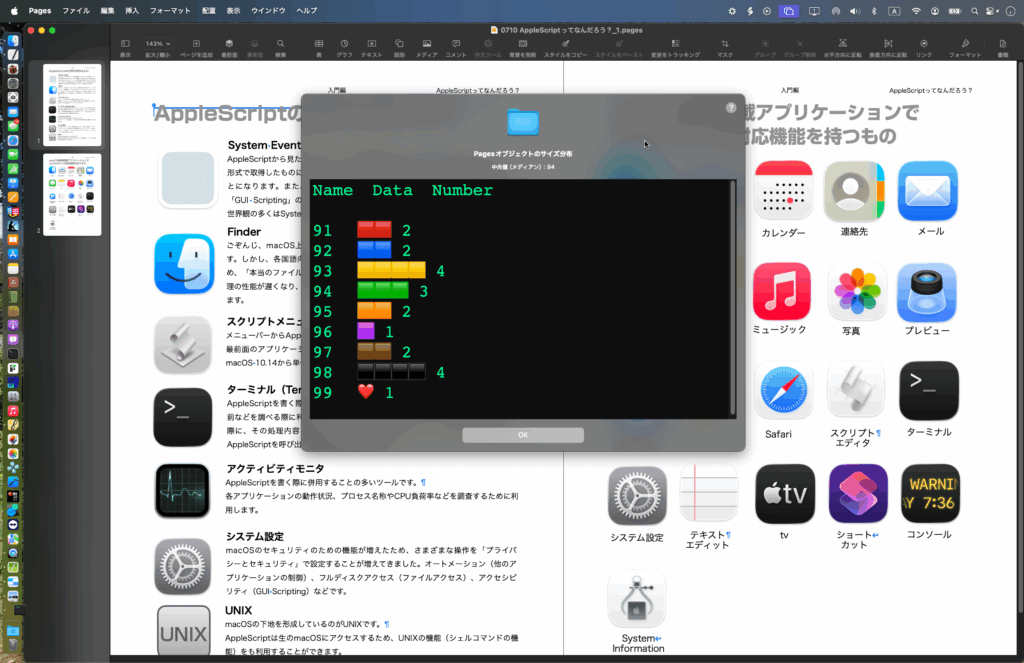The height and width of the screenshot is (663, 1024).
Task: Click the help question mark button
Action: point(731,107)
